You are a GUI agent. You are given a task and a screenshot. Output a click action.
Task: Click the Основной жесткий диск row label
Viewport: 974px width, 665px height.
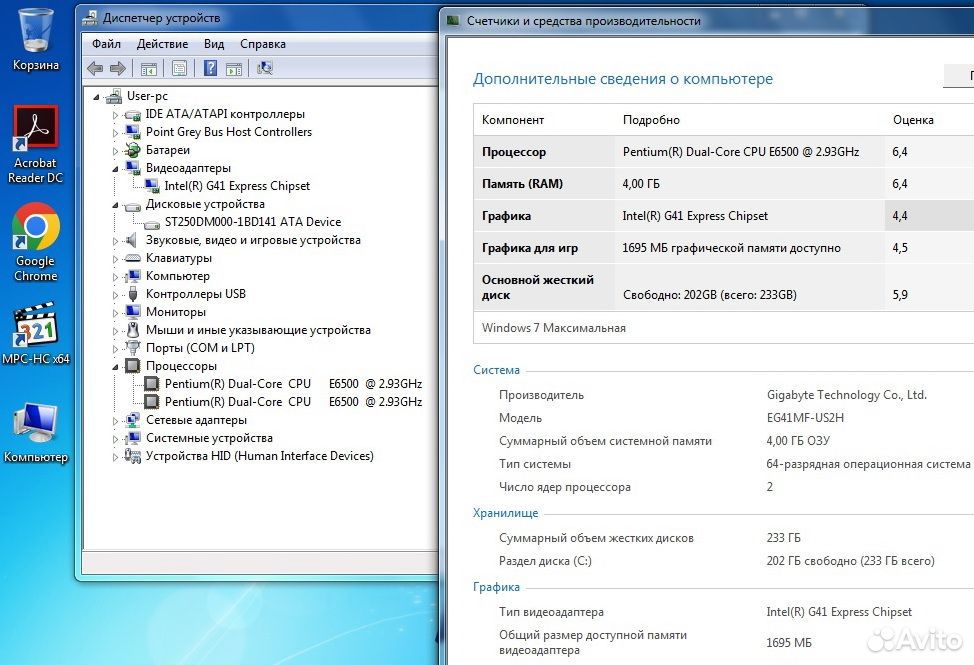coord(538,287)
